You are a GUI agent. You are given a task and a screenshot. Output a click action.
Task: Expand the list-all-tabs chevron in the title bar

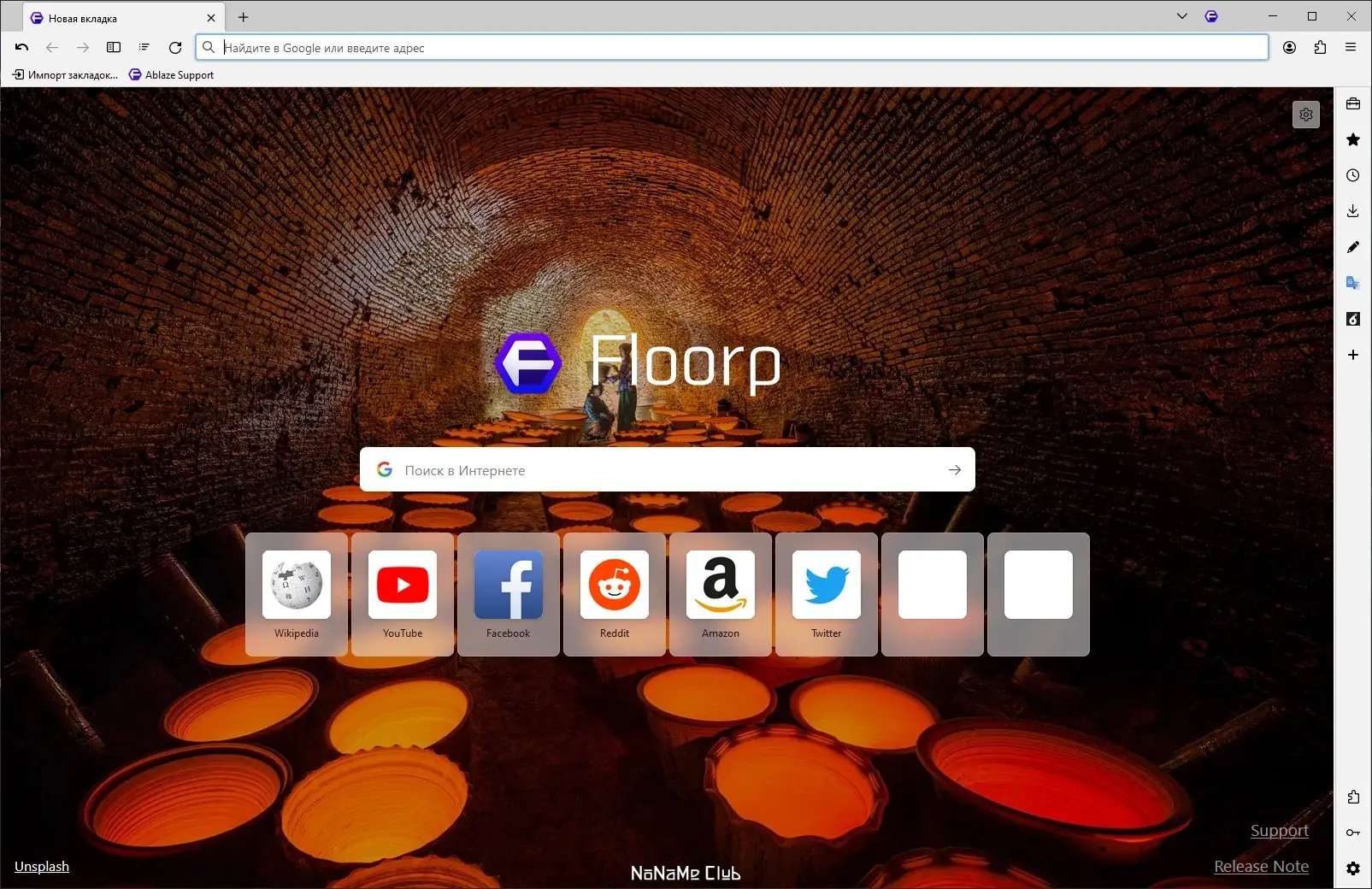click(1182, 16)
